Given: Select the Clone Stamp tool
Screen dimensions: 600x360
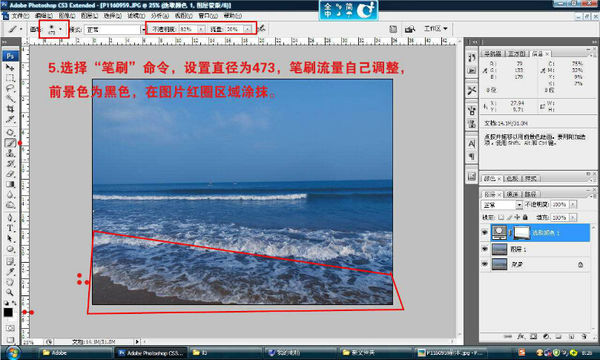Looking at the screenshot, I should [10, 153].
